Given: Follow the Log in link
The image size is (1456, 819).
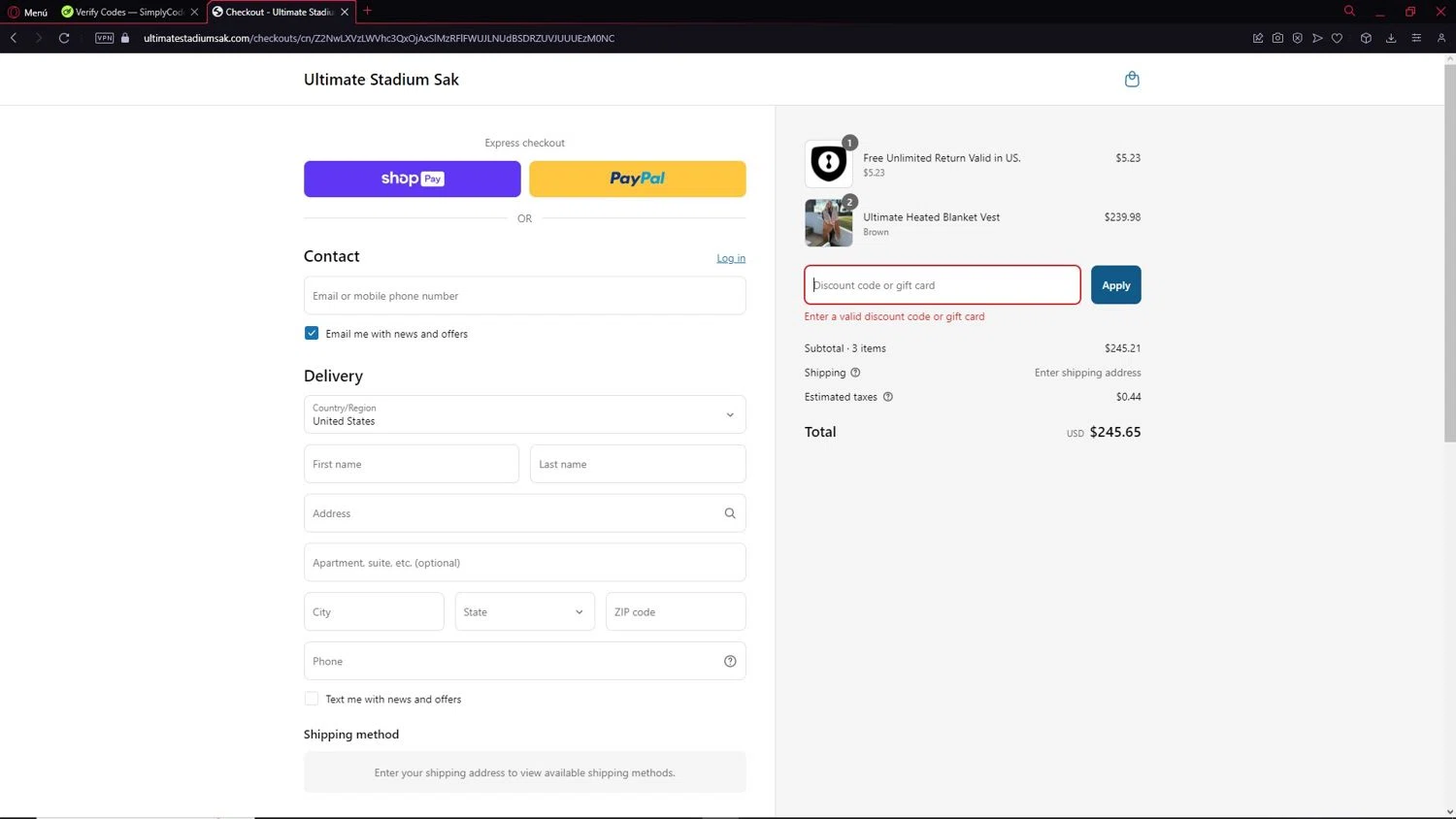Looking at the screenshot, I should click(x=731, y=258).
